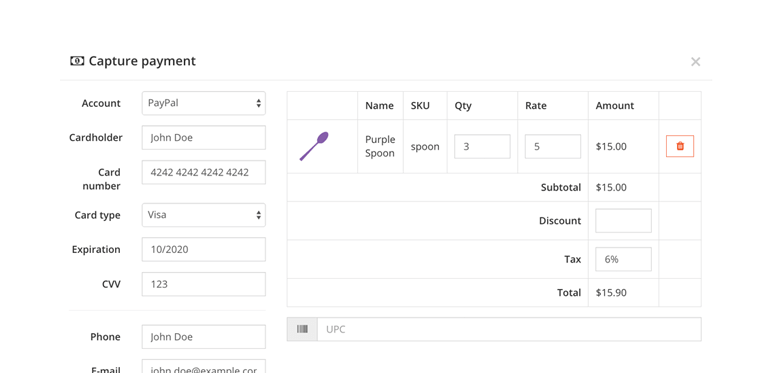Select the CVV input box

click(x=204, y=284)
